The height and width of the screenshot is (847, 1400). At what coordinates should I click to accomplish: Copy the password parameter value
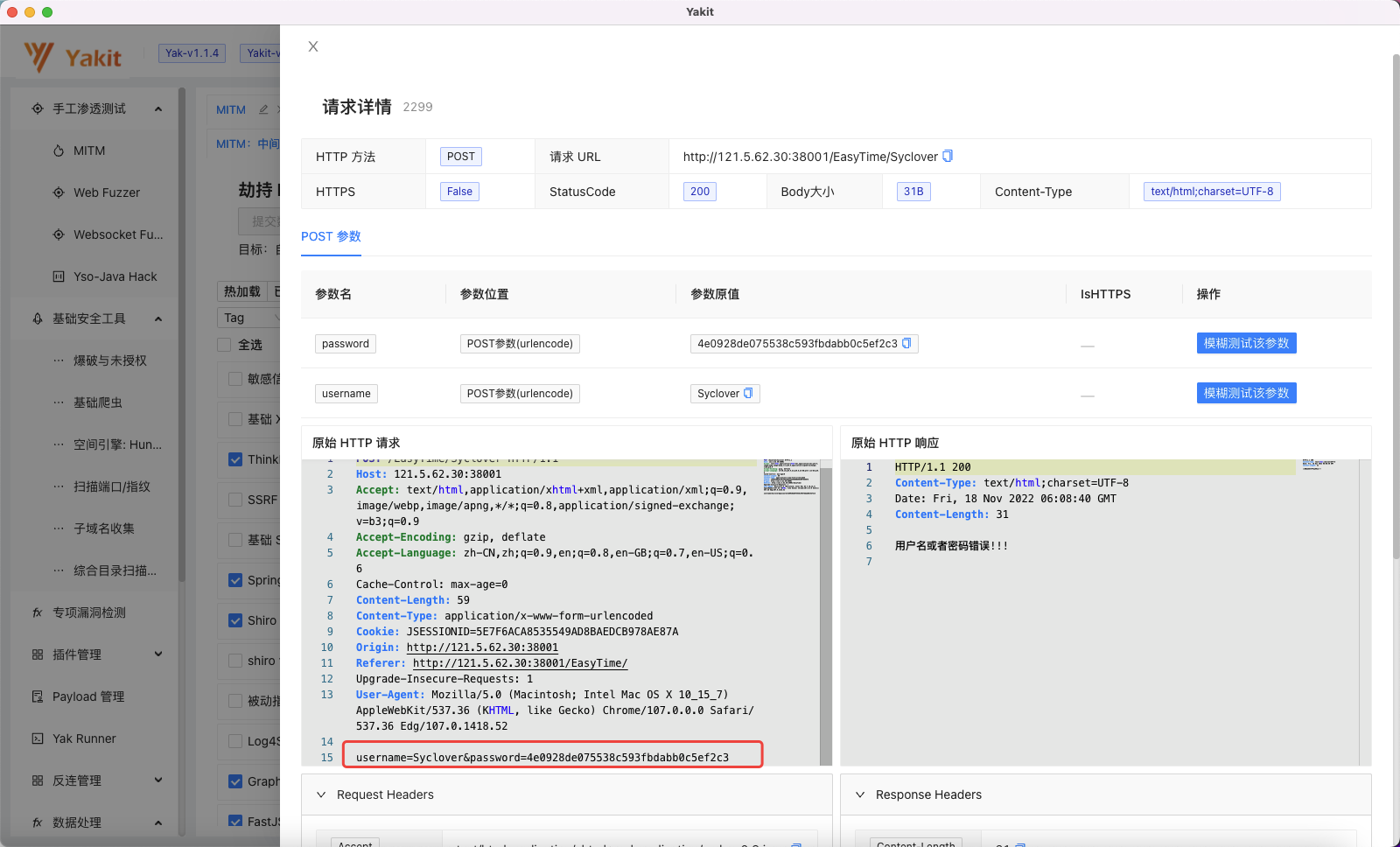click(906, 343)
